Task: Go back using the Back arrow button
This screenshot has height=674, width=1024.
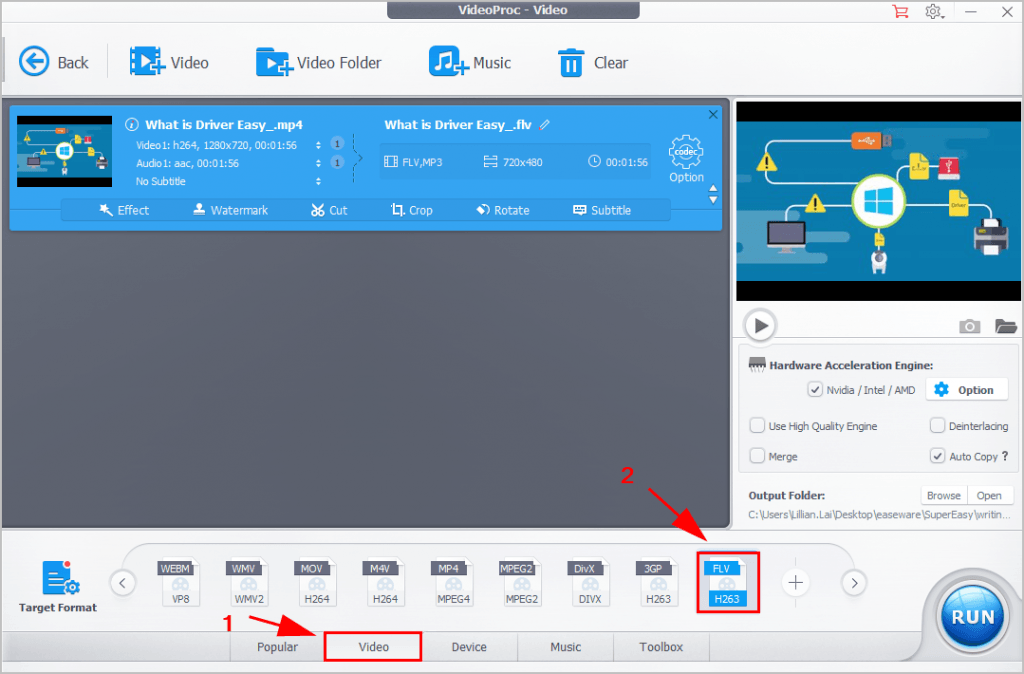Action: pyautogui.click(x=53, y=62)
